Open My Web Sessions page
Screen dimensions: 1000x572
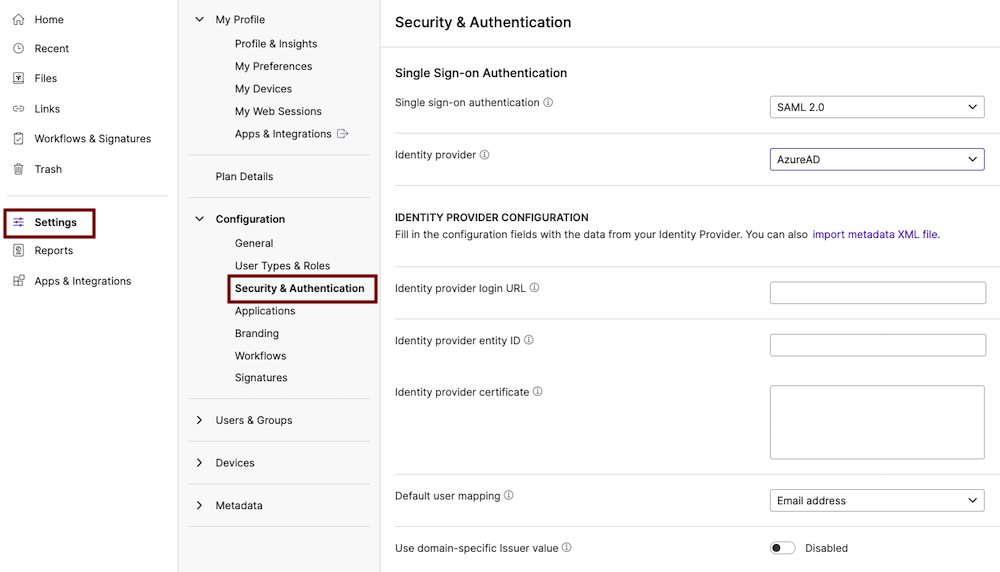(x=278, y=111)
